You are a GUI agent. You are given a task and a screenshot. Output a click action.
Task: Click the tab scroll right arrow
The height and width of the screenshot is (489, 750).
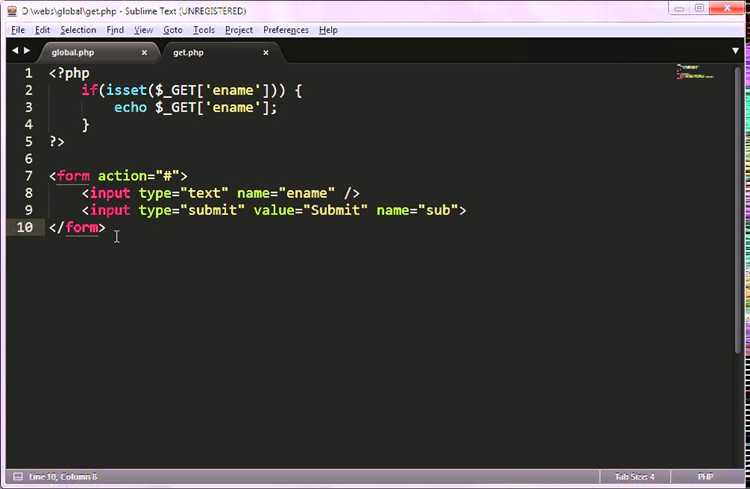point(27,50)
